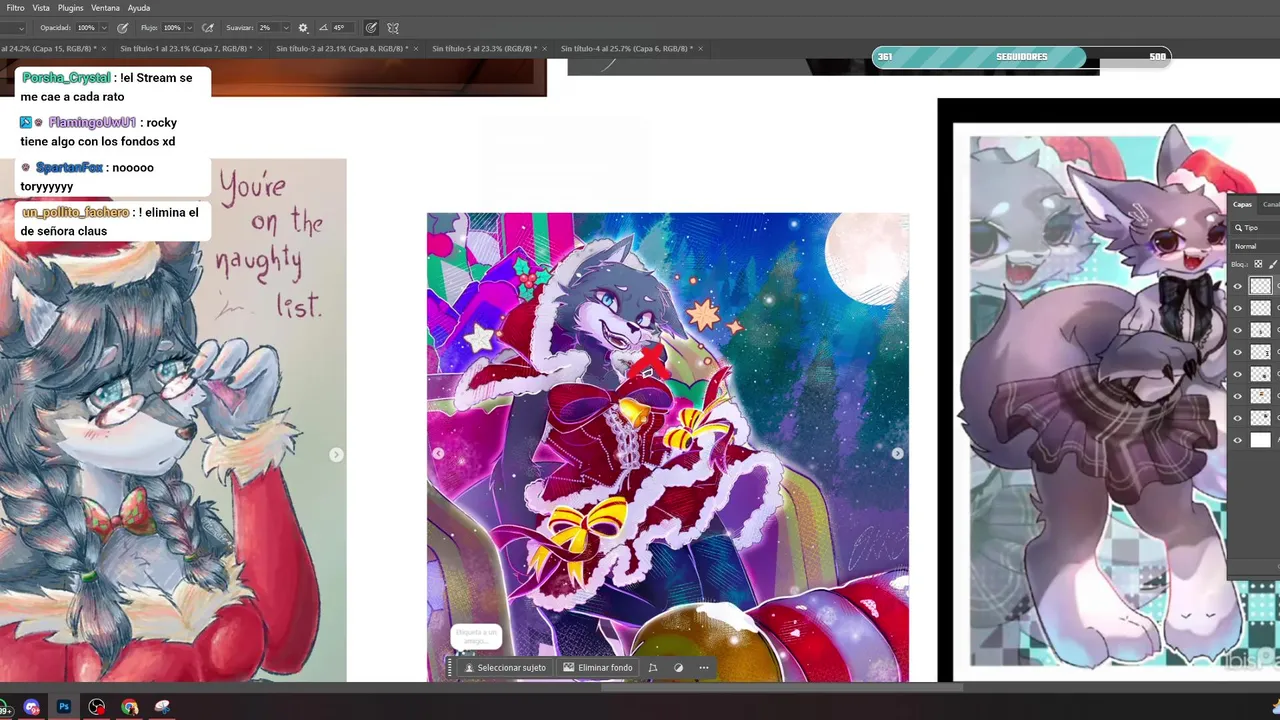Screen dimensions: 1280x720
Task: Close the Sin título-3 document tab
Action: click(416, 48)
